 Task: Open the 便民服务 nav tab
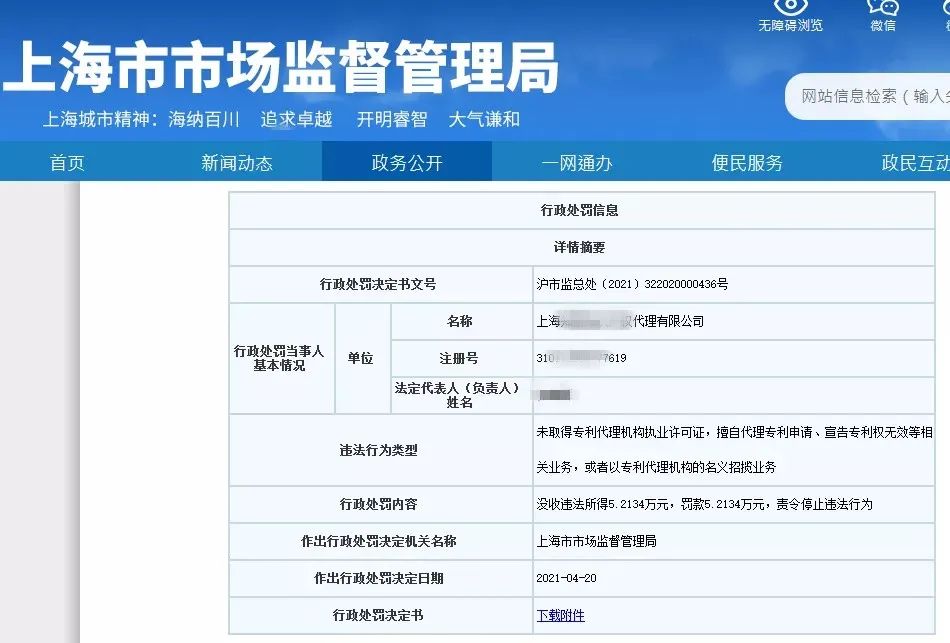tap(747, 162)
